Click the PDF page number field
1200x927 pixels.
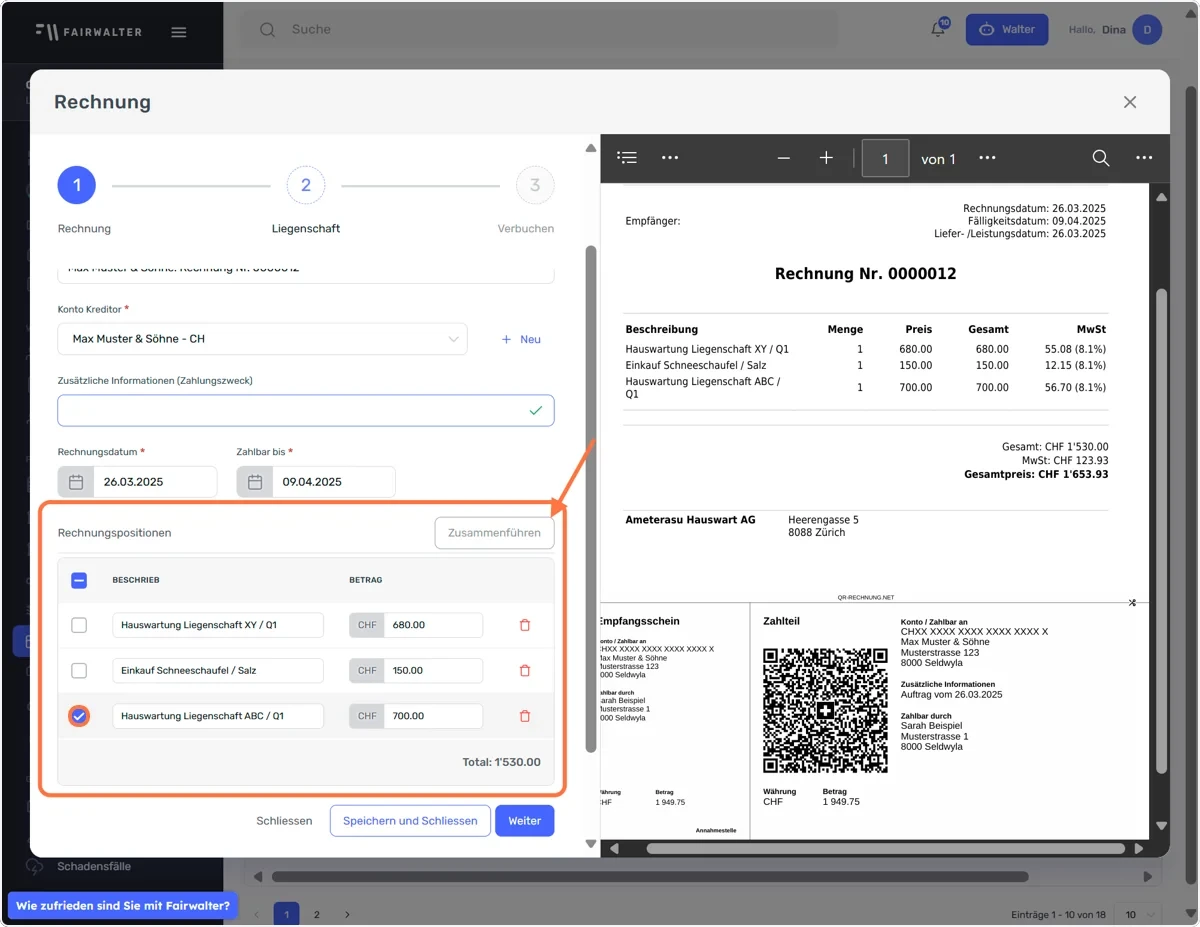coord(885,158)
